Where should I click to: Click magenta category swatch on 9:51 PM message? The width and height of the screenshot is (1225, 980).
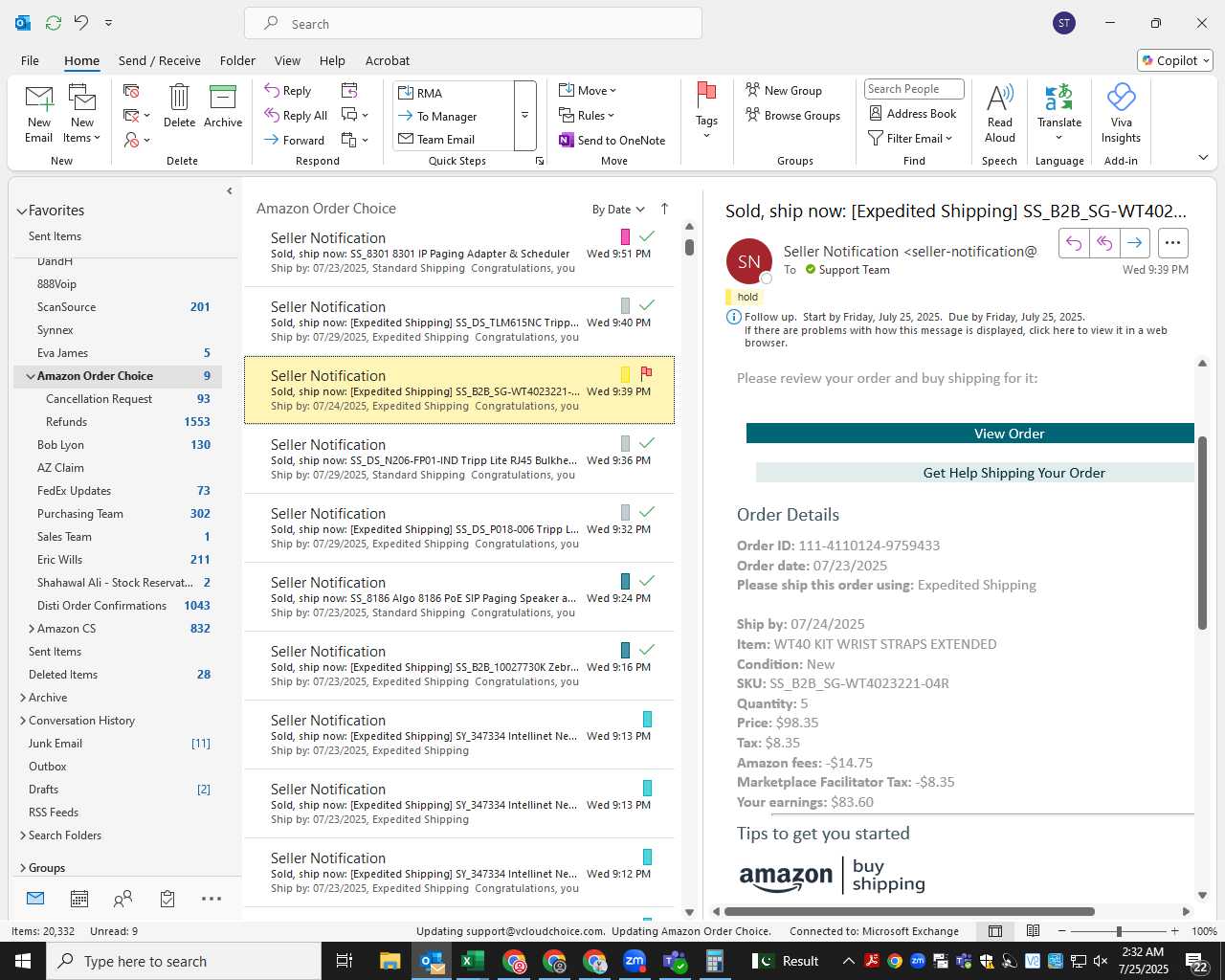pyautogui.click(x=625, y=236)
